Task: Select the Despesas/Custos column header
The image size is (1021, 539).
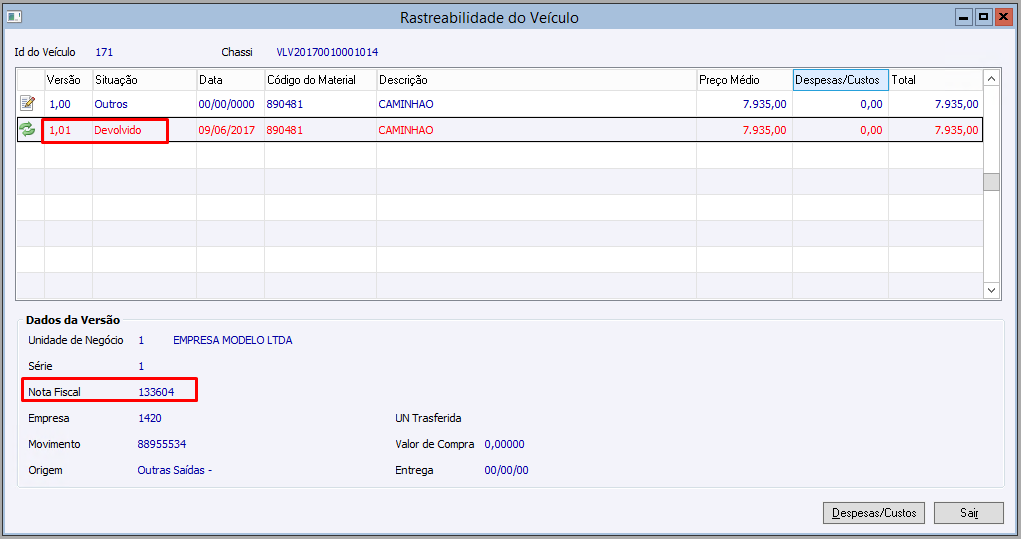Action: tap(841, 79)
